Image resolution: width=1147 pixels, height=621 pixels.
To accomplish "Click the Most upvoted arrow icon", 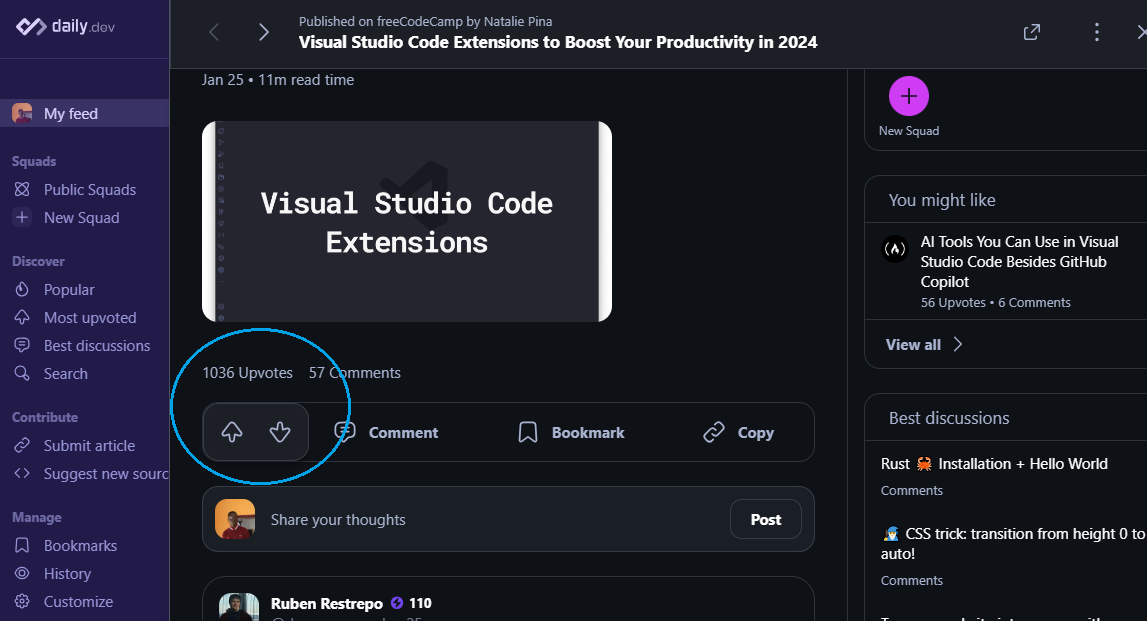I will (x=22, y=317).
